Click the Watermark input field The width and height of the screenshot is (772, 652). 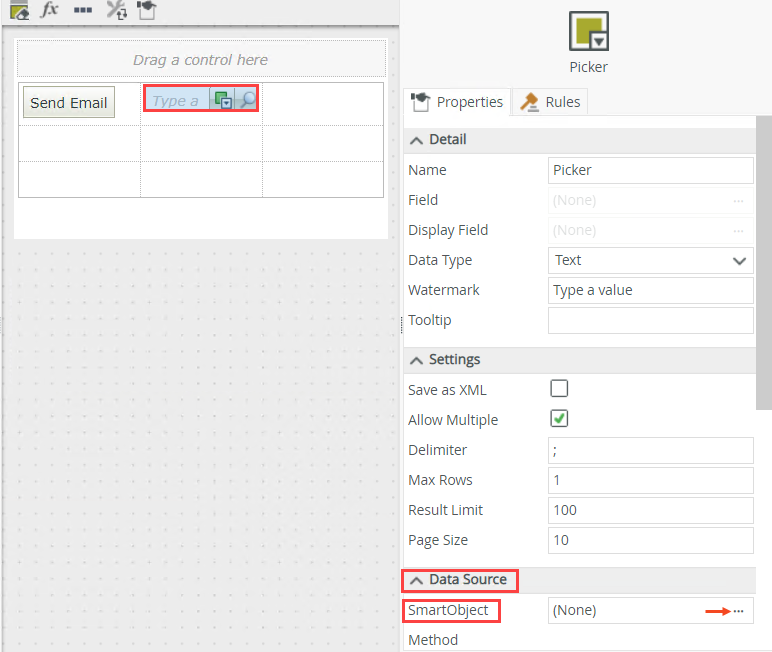point(650,290)
